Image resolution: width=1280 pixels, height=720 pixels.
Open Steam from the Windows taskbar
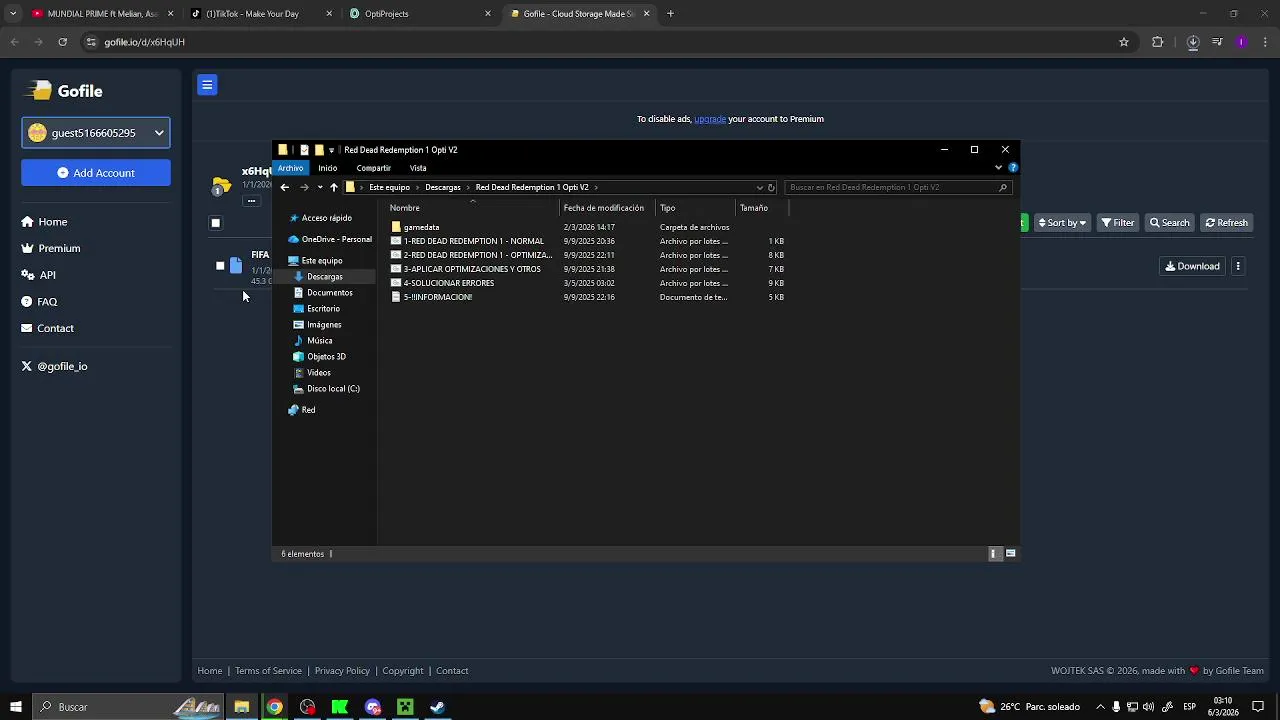click(437, 707)
